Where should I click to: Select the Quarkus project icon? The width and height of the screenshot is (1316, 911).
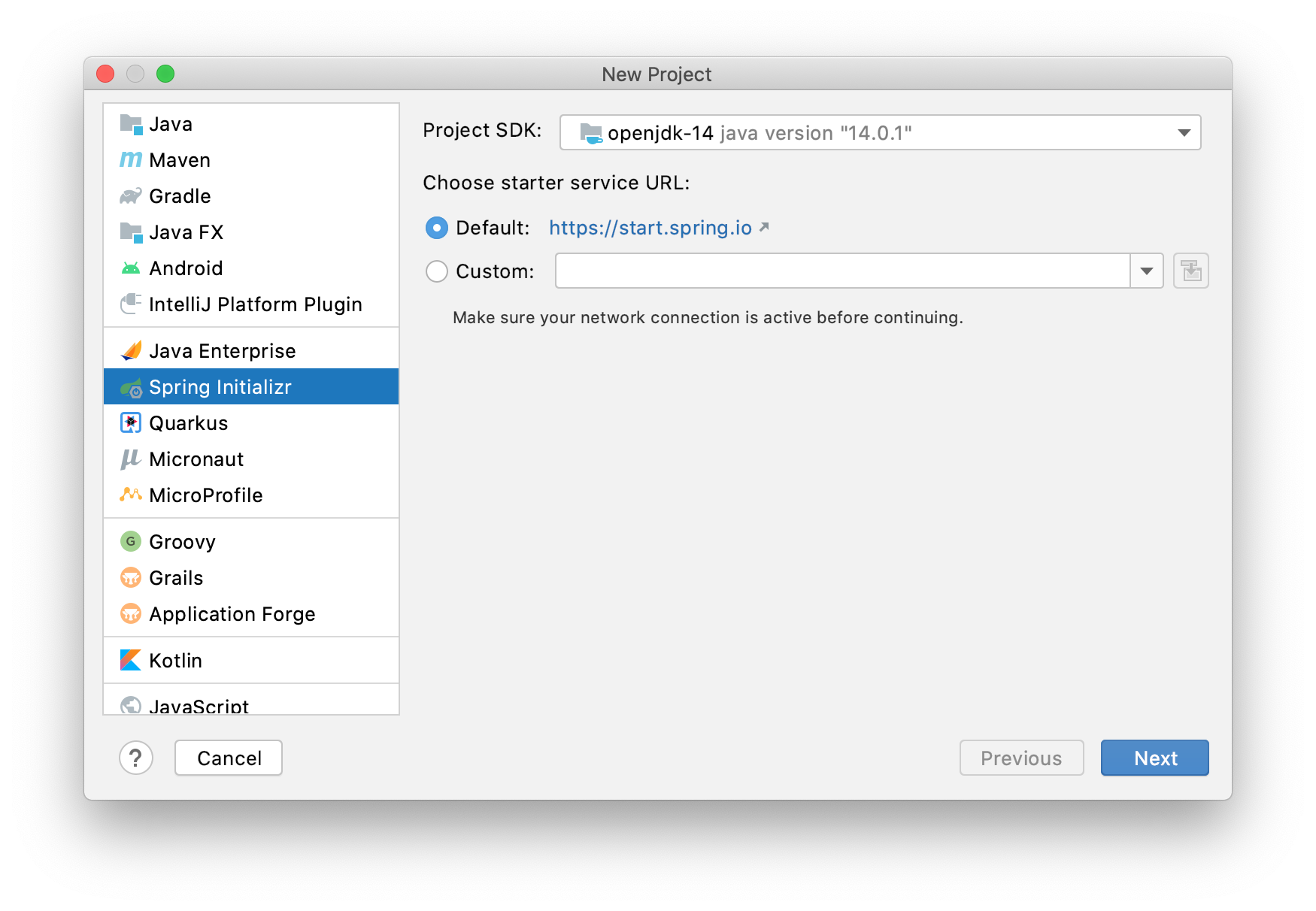click(x=131, y=422)
